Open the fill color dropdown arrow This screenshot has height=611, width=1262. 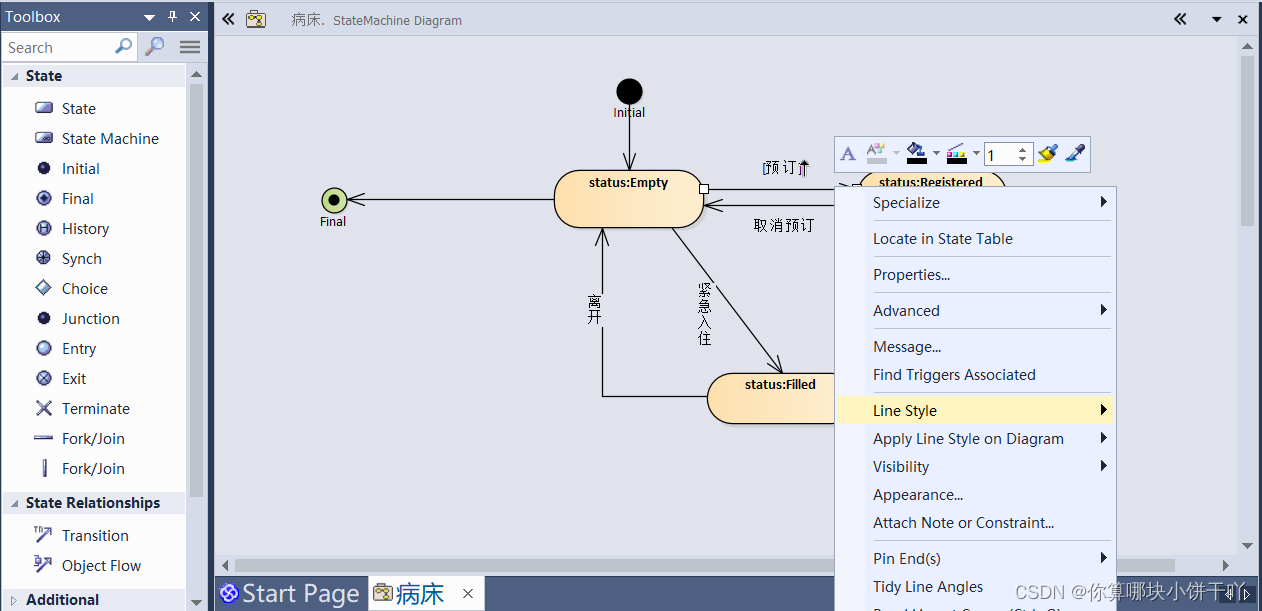936,154
